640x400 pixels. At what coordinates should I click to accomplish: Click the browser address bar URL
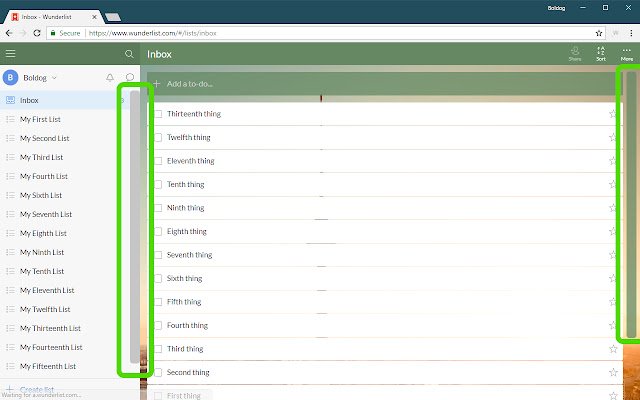[x=152, y=33]
